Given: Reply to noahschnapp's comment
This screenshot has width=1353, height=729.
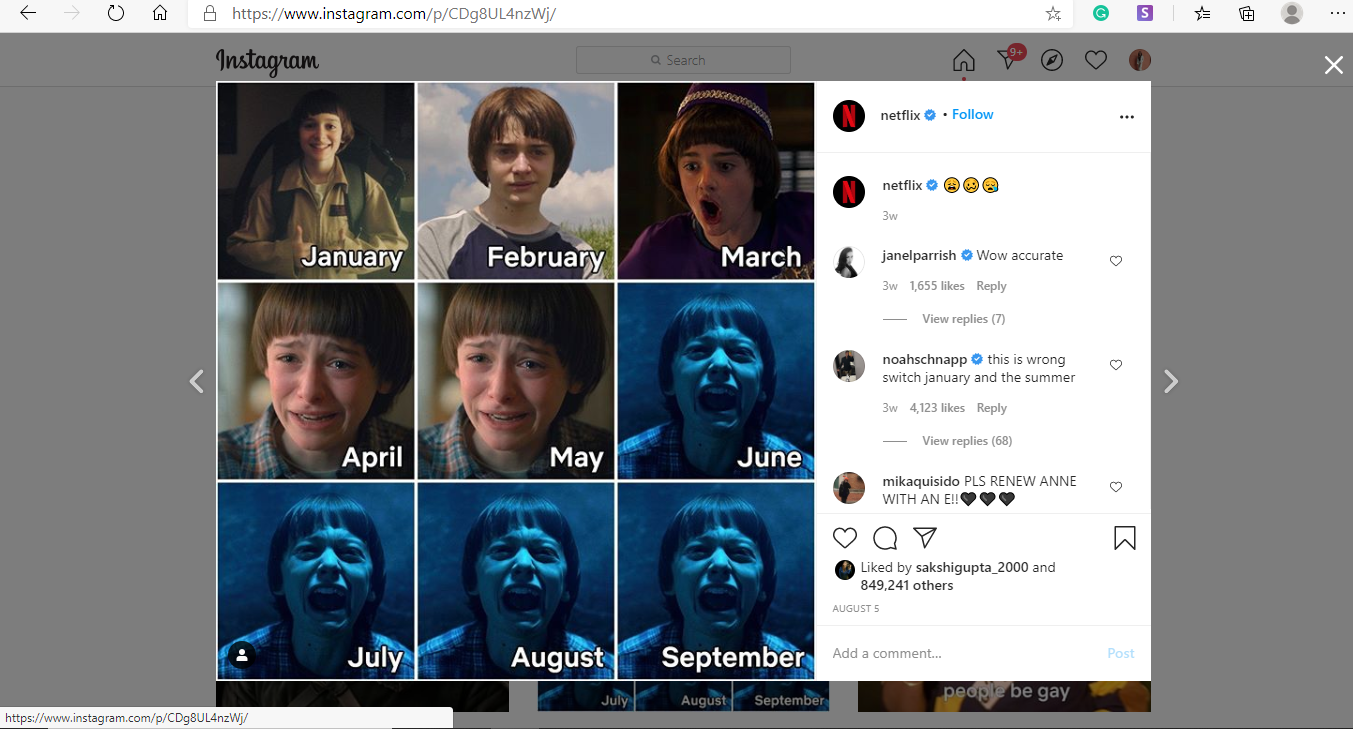Looking at the screenshot, I should [991, 408].
